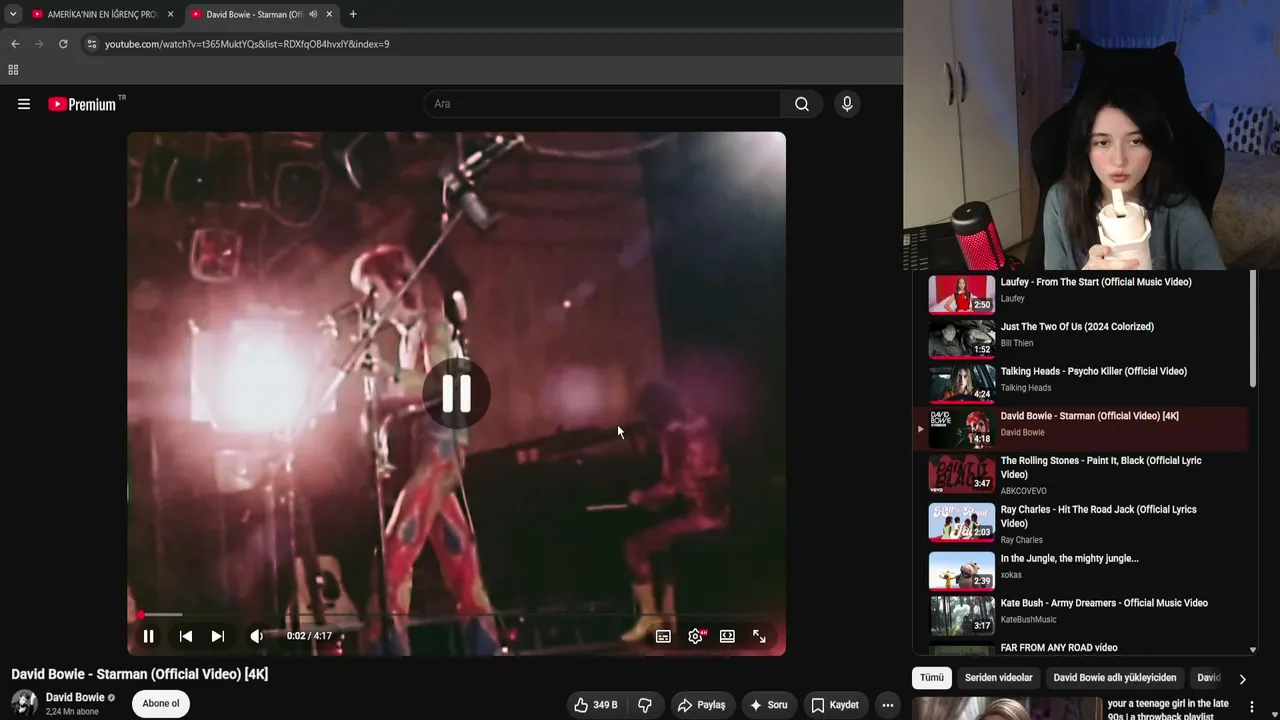
Task: Skip to the previous video in playlist
Action: (x=185, y=636)
